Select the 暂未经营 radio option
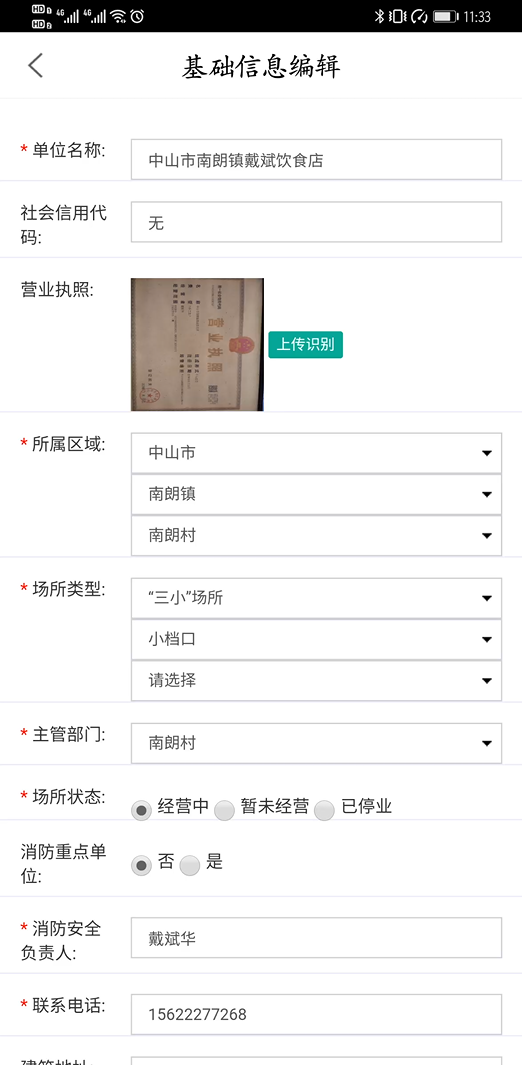 (x=225, y=810)
